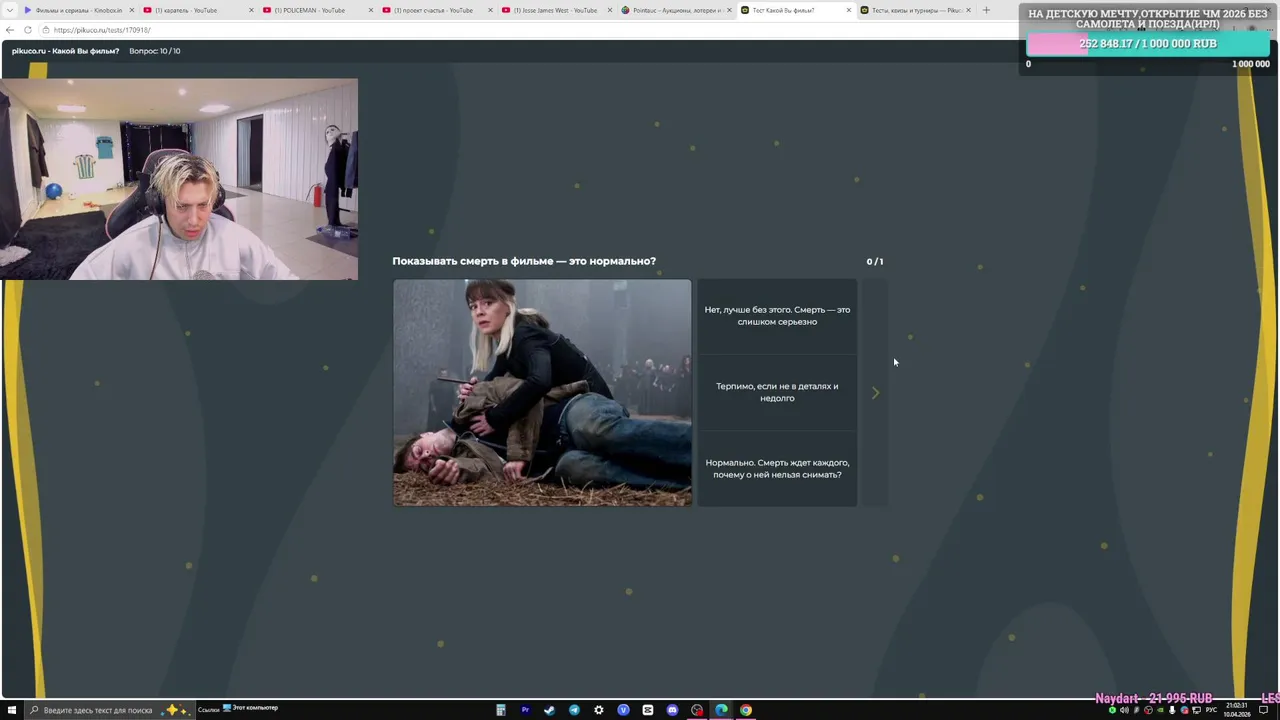
Task: Select answer 'Нет, лучше без этого'
Action: (x=777, y=316)
